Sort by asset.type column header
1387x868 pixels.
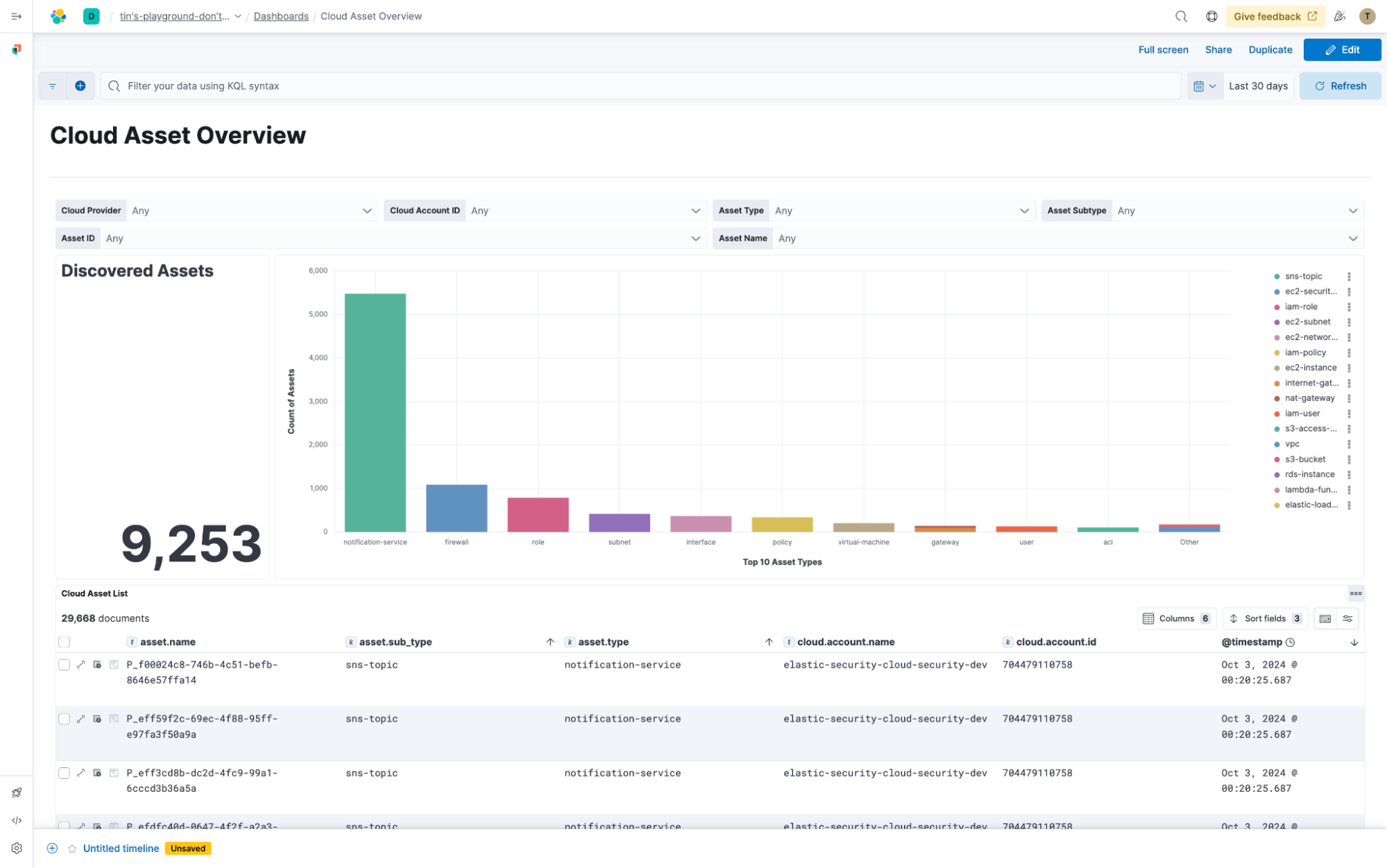[x=604, y=642]
